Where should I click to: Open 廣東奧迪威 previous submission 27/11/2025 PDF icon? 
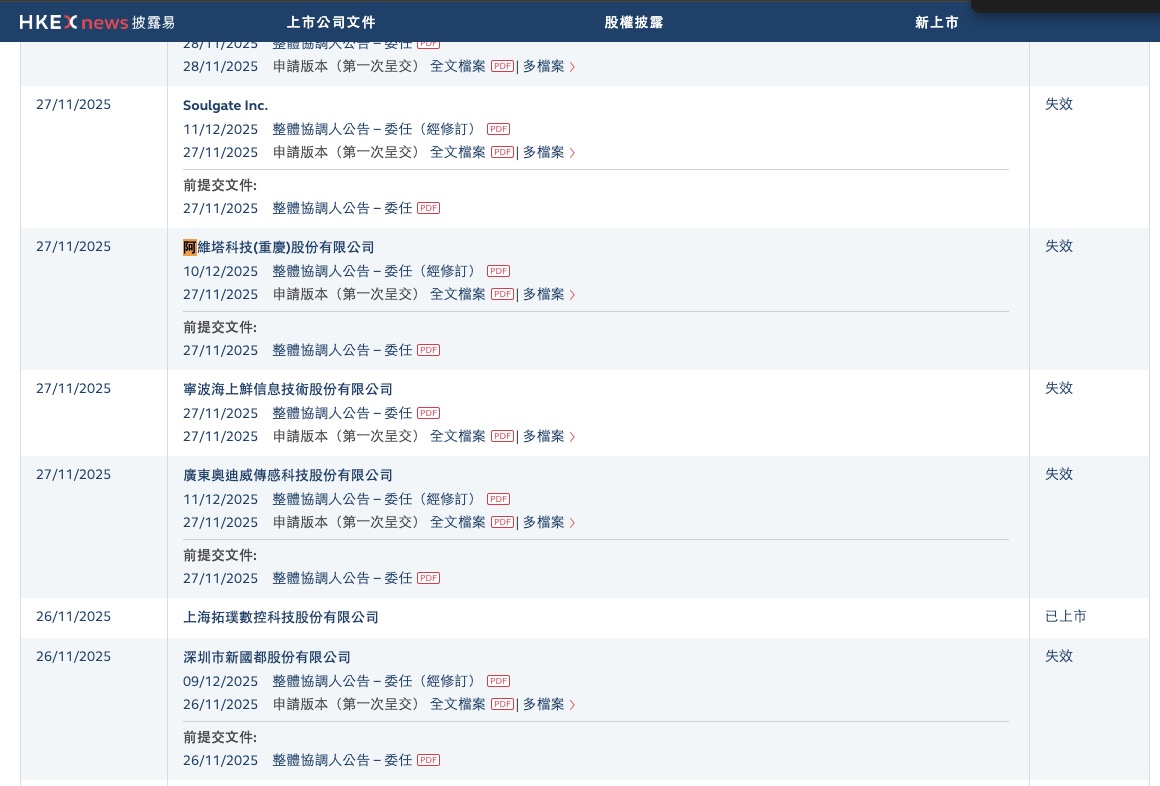pos(428,578)
